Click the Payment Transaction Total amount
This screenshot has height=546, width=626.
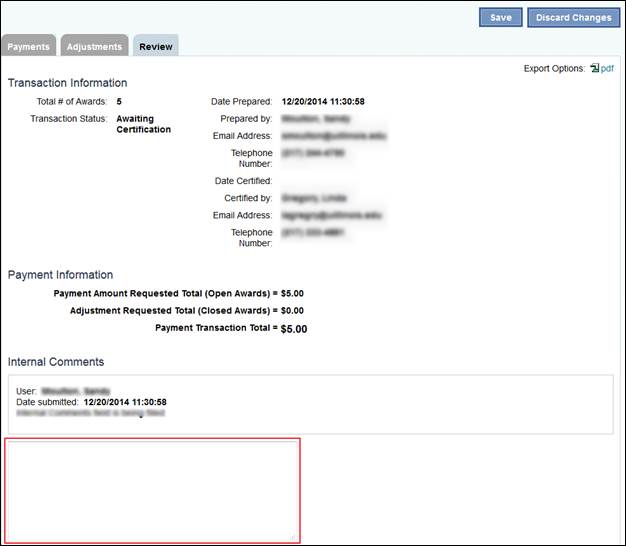tap(294, 328)
